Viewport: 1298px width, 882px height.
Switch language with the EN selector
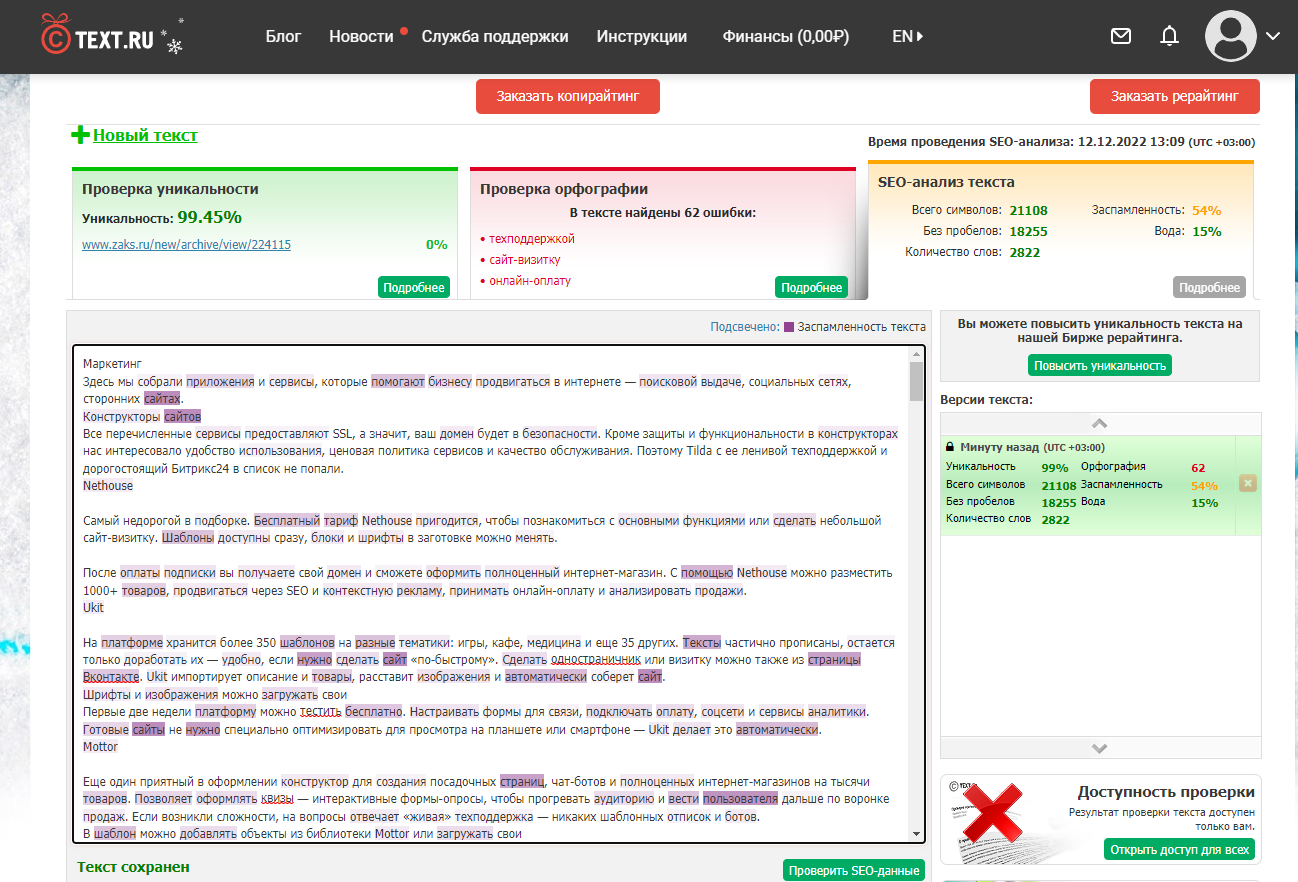pyautogui.click(x=907, y=36)
